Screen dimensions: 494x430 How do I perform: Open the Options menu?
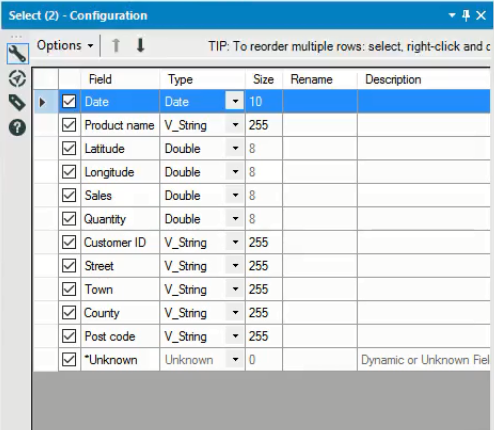click(x=65, y=46)
